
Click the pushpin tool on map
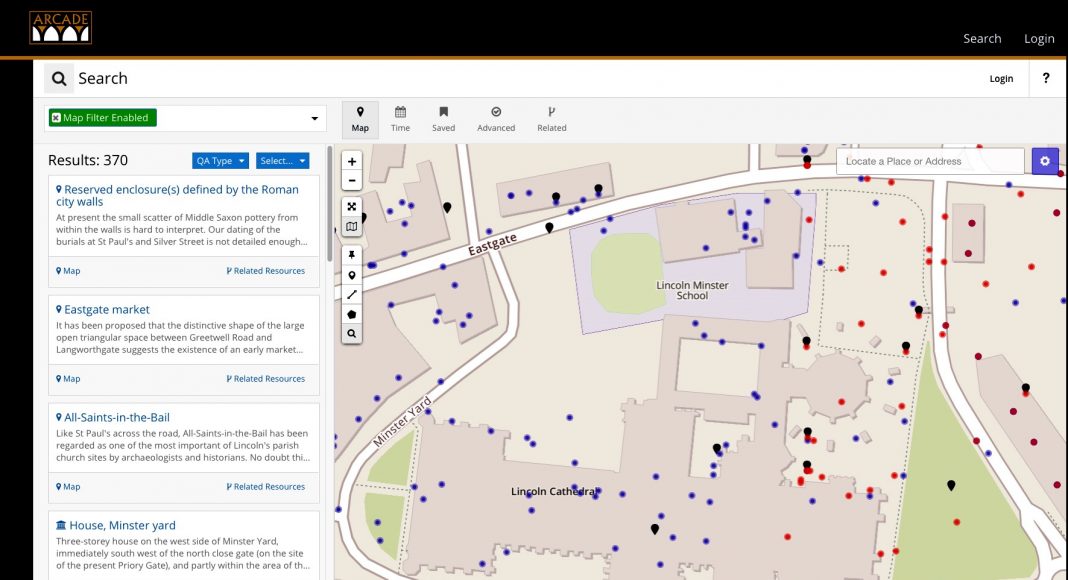352,255
